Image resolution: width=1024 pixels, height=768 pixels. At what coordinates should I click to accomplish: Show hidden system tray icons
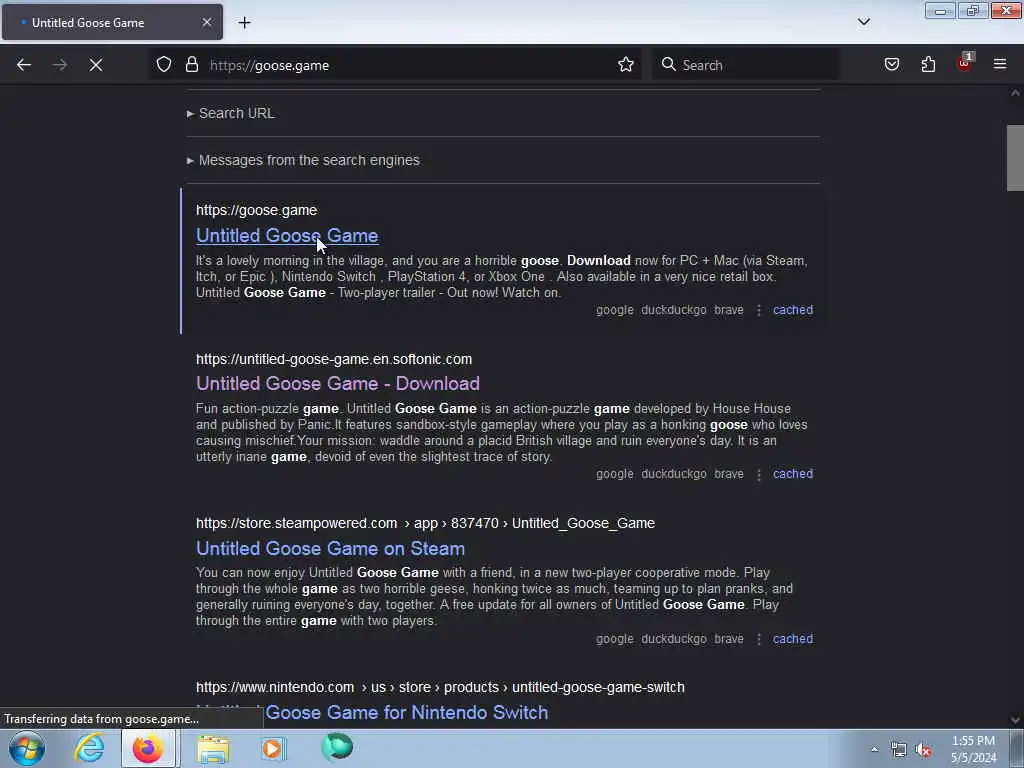pyautogui.click(x=874, y=750)
